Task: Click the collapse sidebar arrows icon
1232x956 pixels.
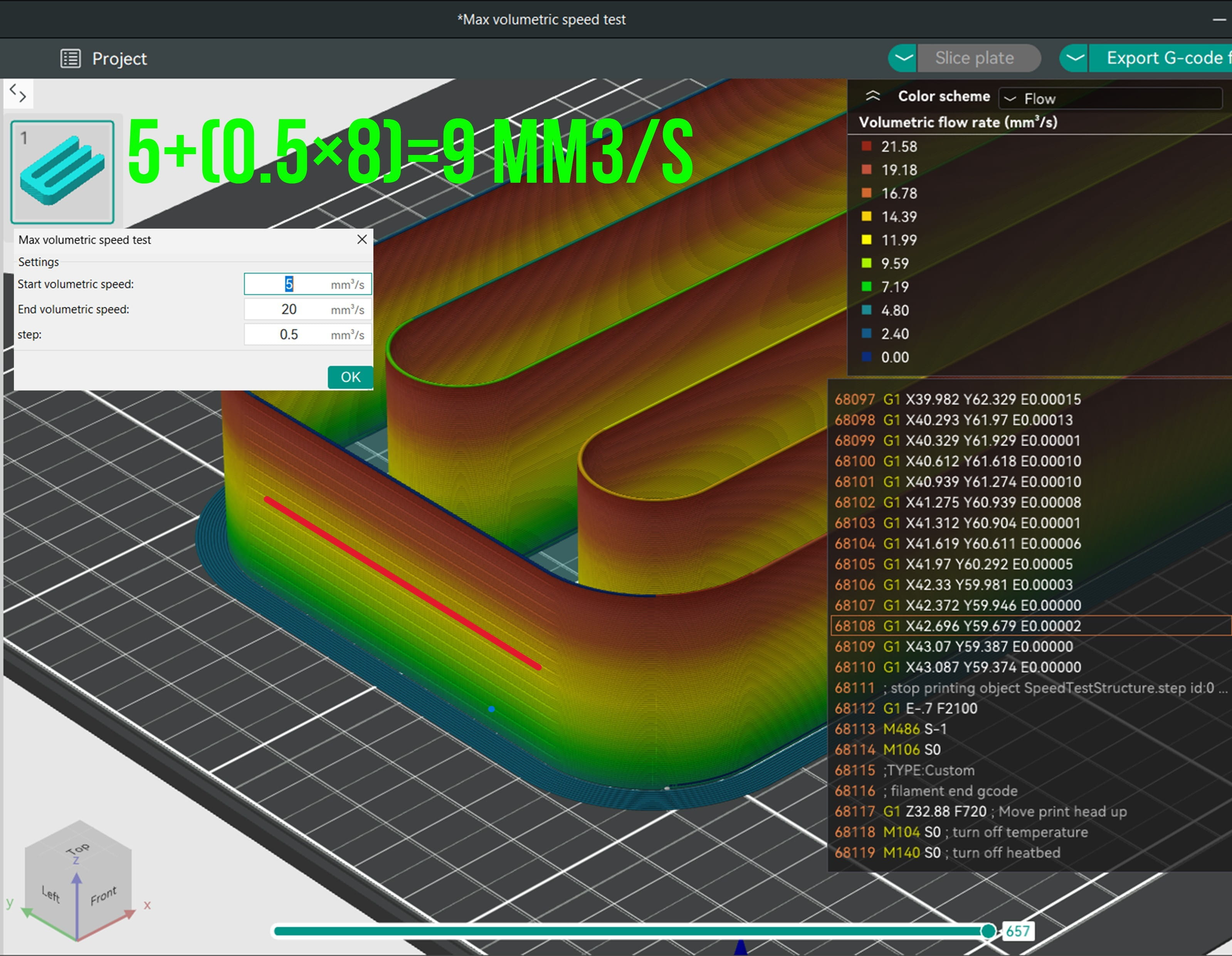Action: click(x=18, y=93)
